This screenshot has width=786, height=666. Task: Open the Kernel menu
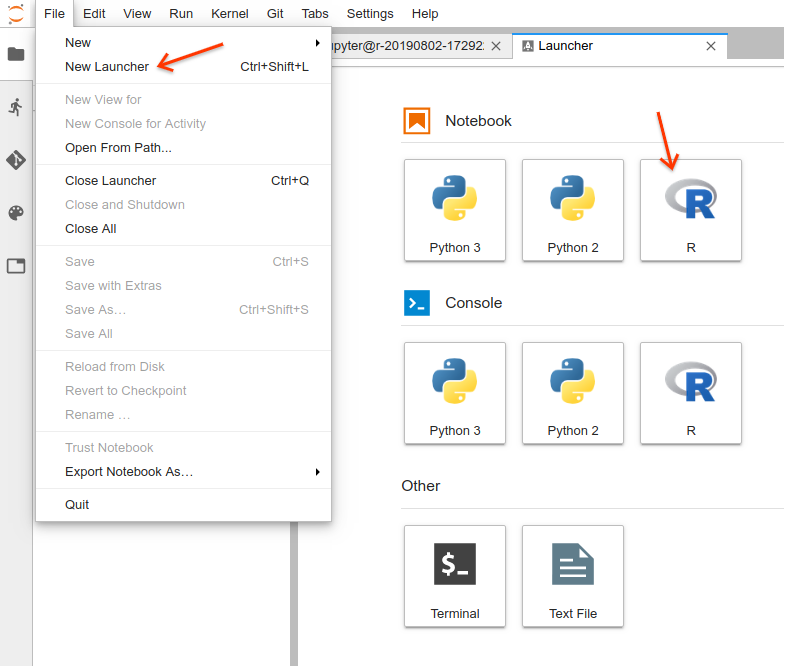[x=230, y=14]
